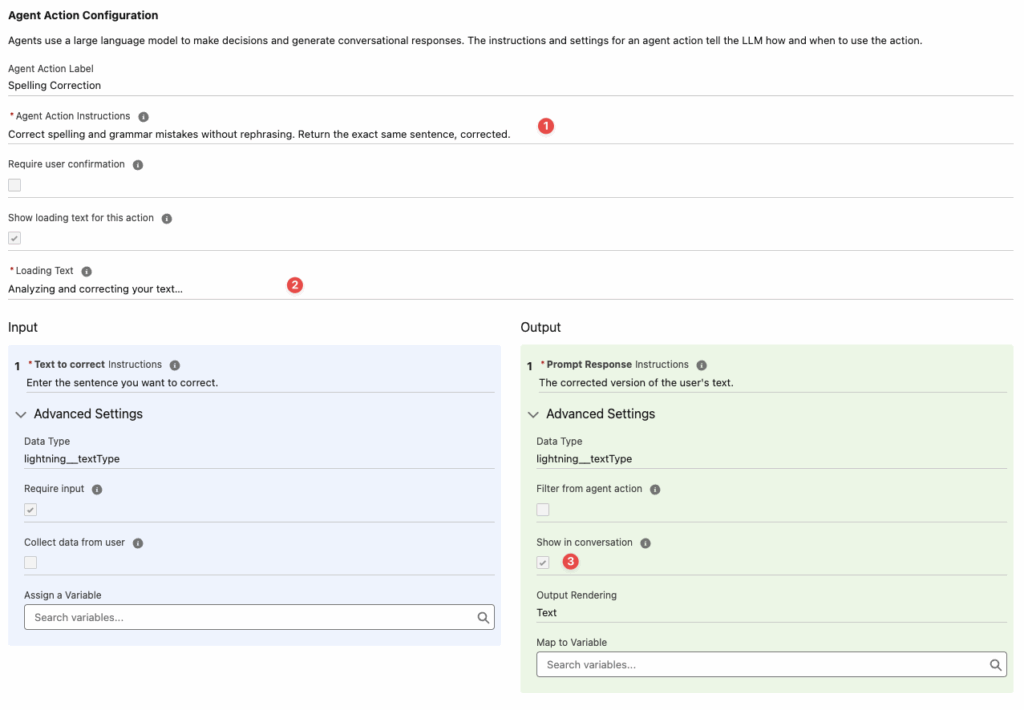Toggle the Require input checkbox
The image size is (1024, 710).
(x=31, y=510)
